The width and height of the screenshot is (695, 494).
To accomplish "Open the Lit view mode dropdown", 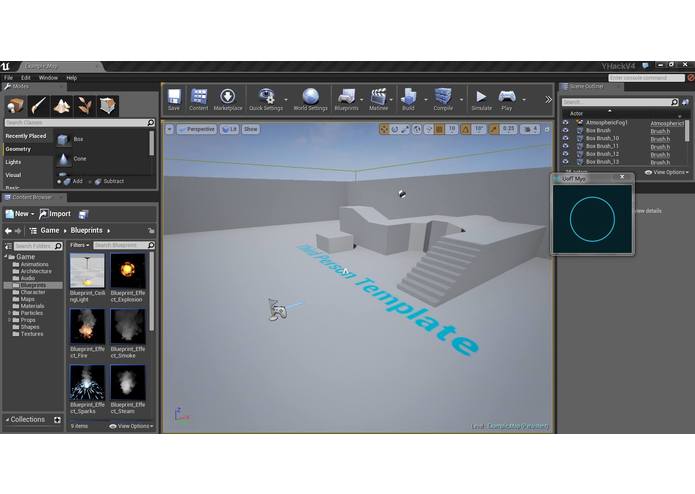I will 229,129.
